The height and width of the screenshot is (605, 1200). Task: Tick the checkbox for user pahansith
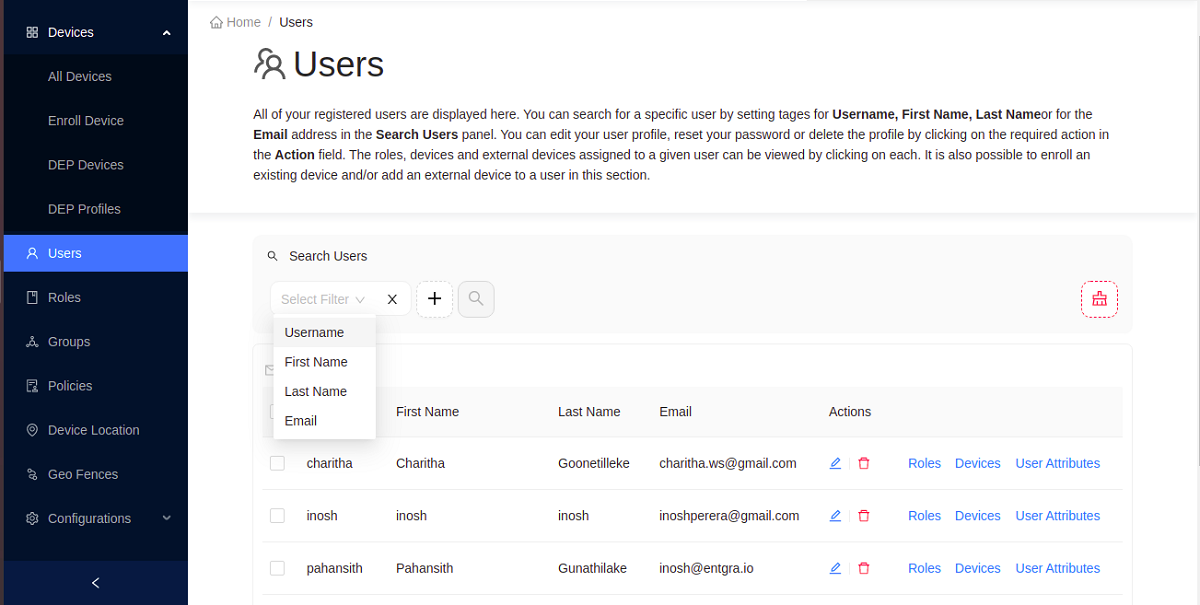pos(277,568)
